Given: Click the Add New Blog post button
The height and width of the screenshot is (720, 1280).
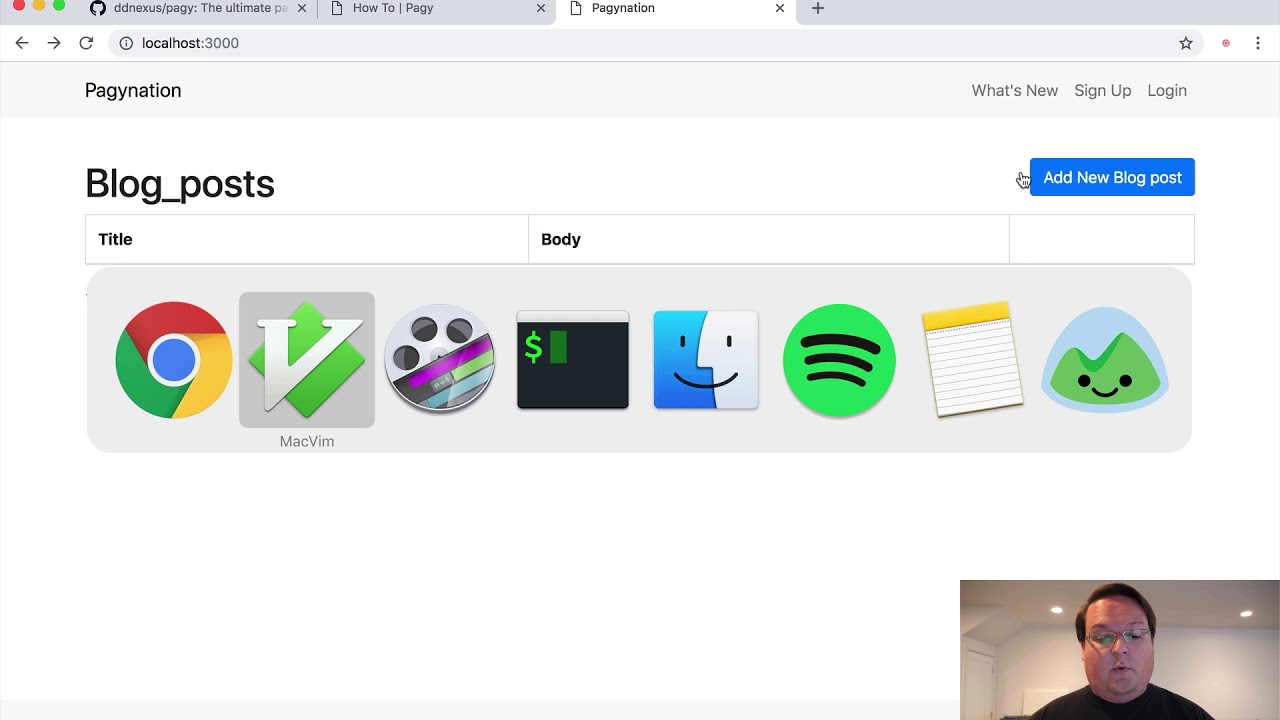Looking at the screenshot, I should 1112,177.
